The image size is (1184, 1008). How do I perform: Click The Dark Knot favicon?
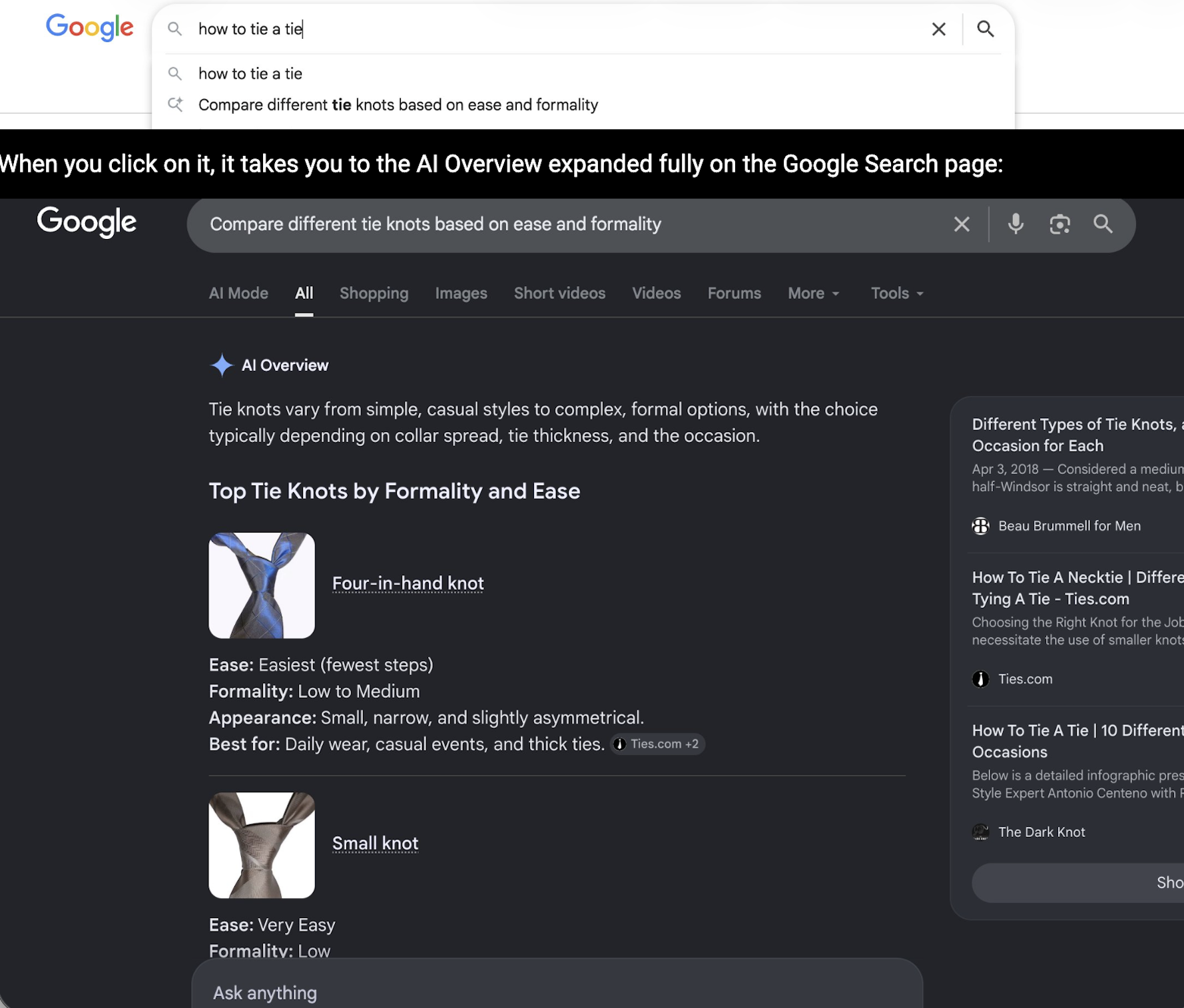pyautogui.click(x=981, y=832)
